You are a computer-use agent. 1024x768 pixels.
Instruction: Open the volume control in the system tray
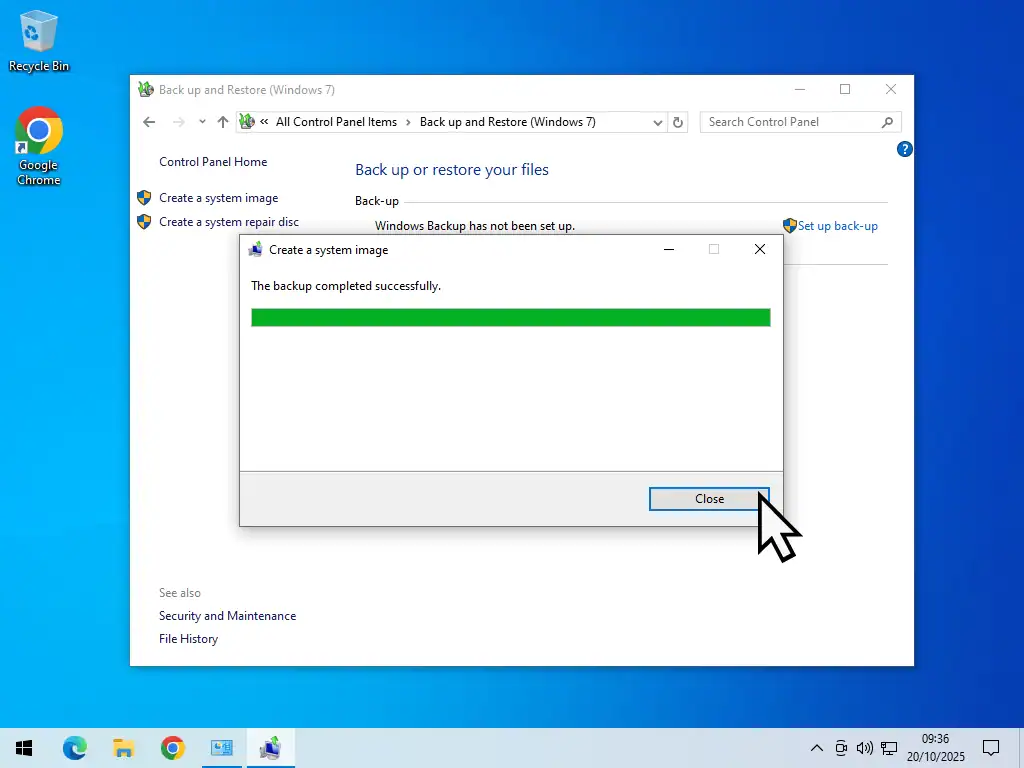[864, 747]
